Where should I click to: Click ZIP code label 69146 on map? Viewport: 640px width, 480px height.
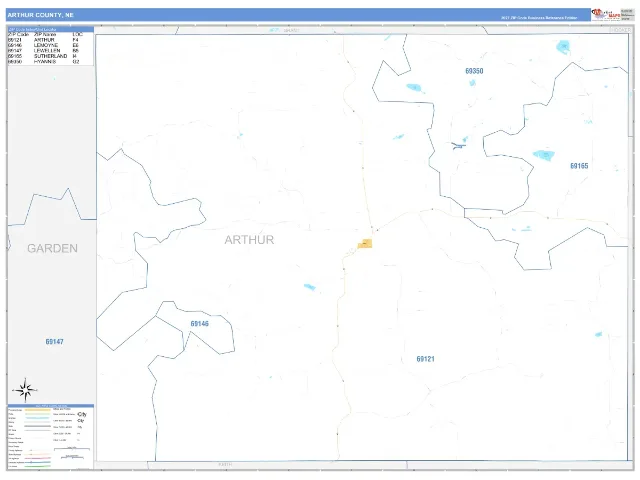(x=200, y=324)
